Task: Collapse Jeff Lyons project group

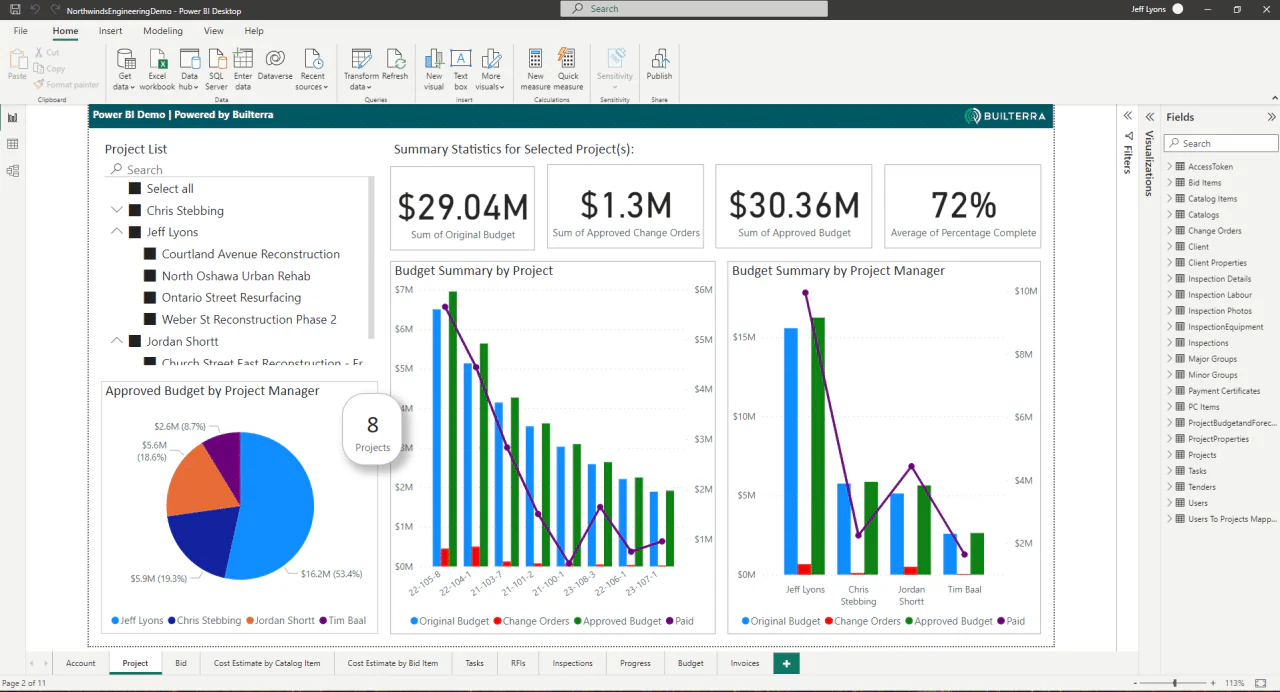Action: [x=117, y=232]
